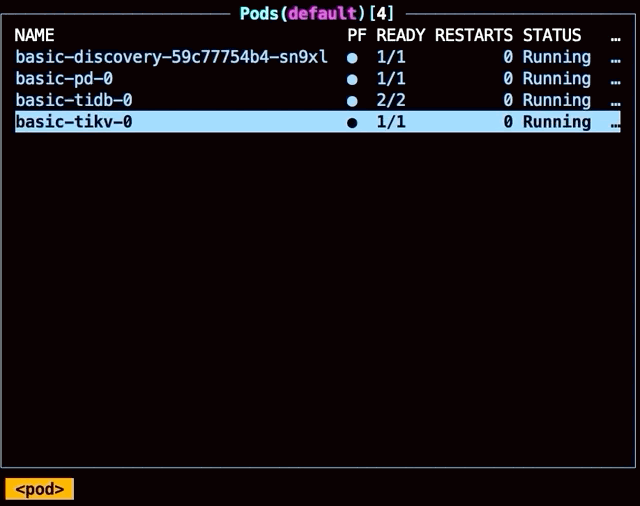The width and height of the screenshot is (640, 506).
Task: Select the basic-pd-0 pod name
Action: pos(64,79)
